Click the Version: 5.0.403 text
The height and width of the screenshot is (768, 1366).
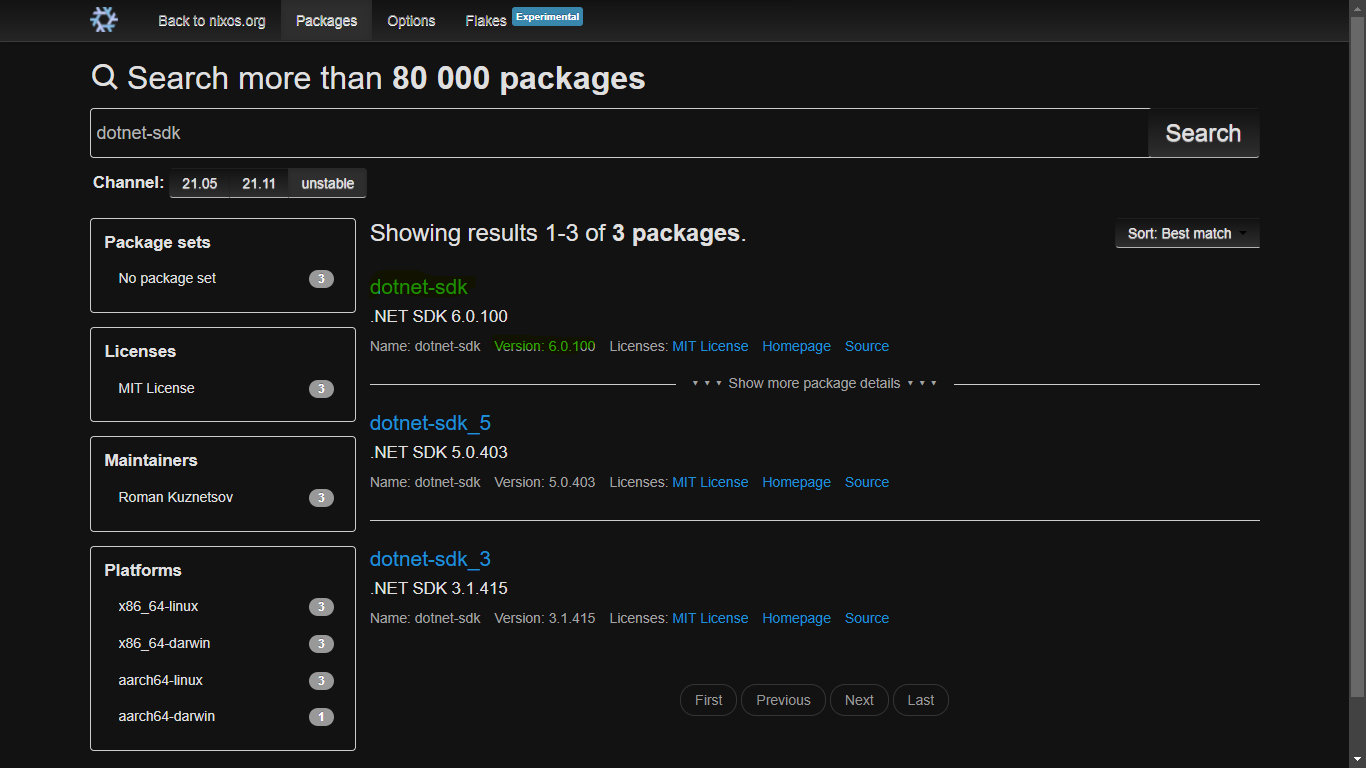545,482
